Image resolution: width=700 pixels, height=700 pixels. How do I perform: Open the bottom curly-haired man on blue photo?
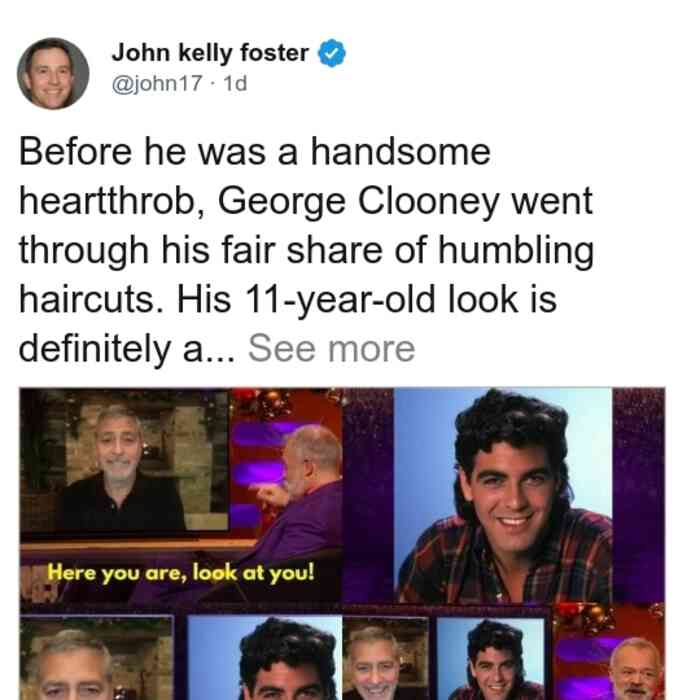[265, 658]
